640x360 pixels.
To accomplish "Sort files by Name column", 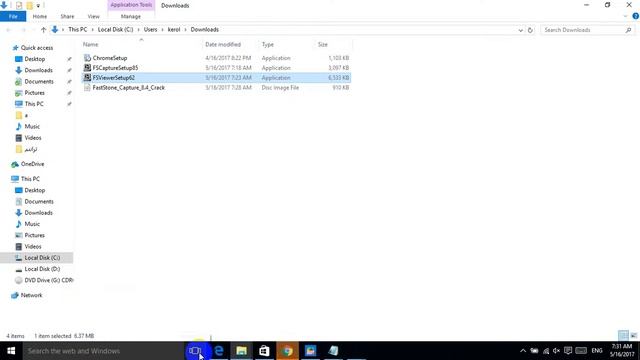I will click(91, 44).
